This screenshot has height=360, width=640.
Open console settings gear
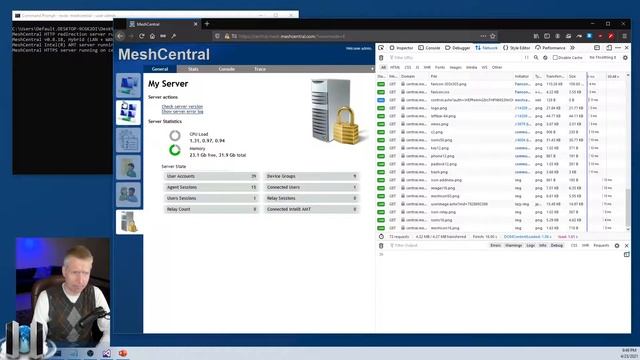tap(617, 246)
